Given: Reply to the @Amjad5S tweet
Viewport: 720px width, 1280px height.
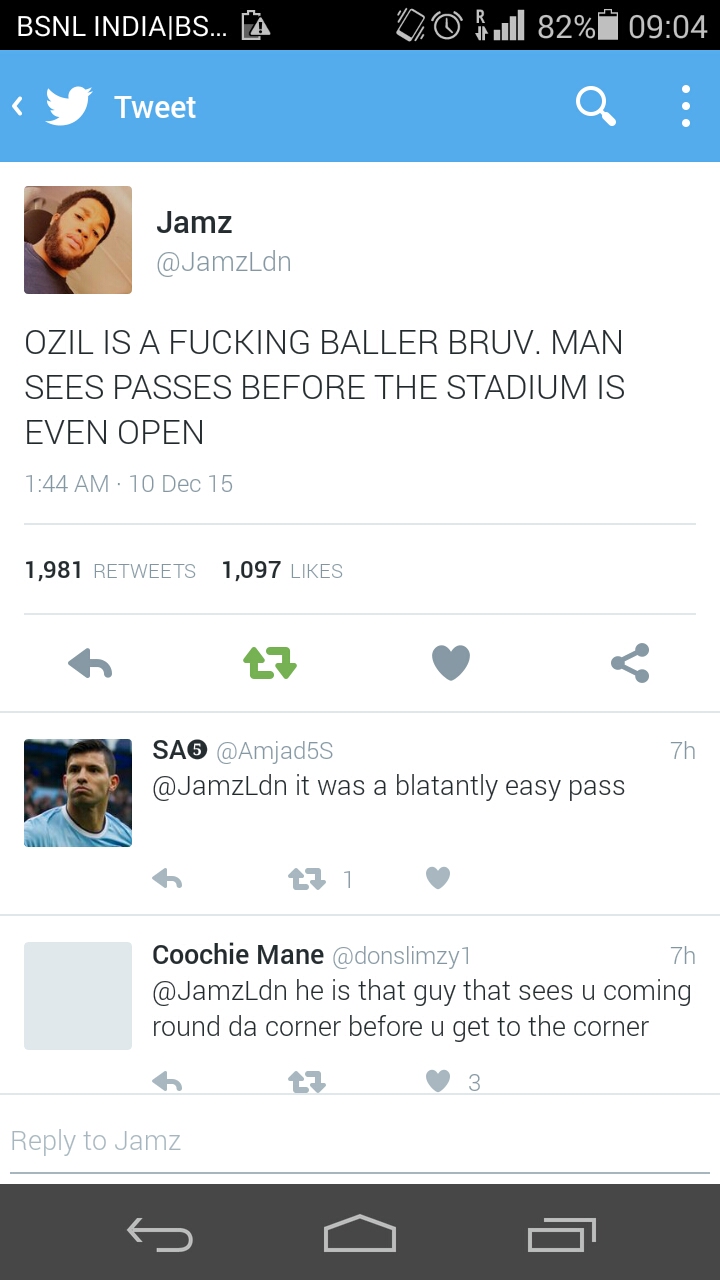Looking at the screenshot, I should pyautogui.click(x=167, y=879).
